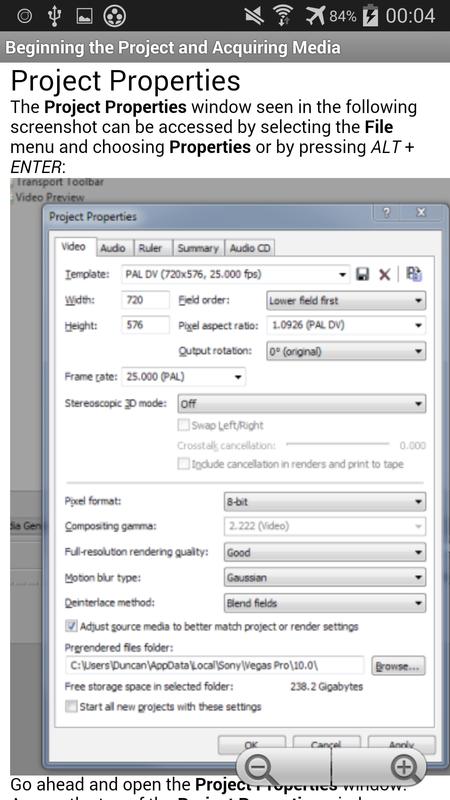Open the disabled Compositing gamma dropdown
The width and height of the screenshot is (450, 800).
click(324, 526)
